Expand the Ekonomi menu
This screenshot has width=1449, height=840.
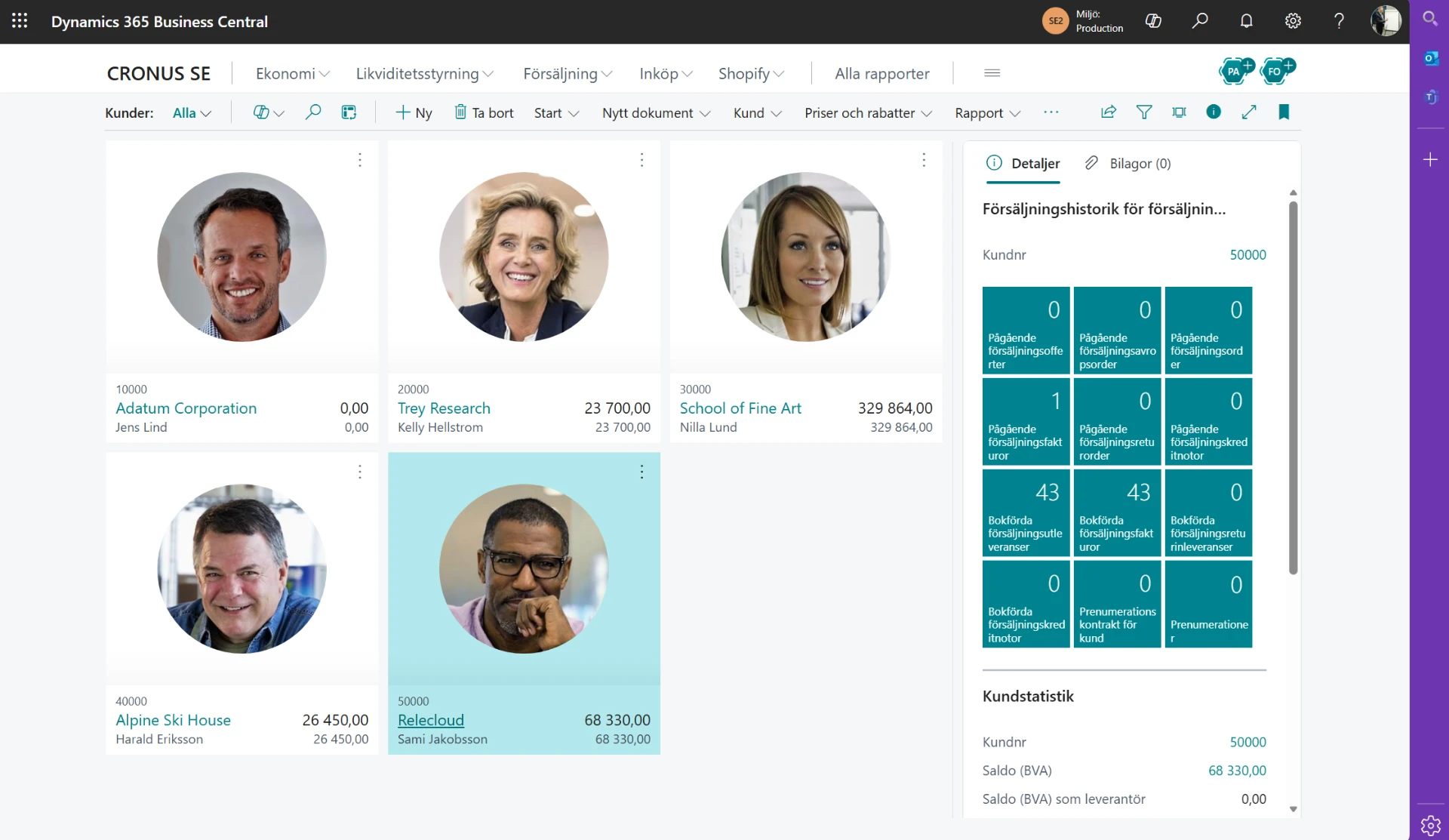[x=293, y=73]
